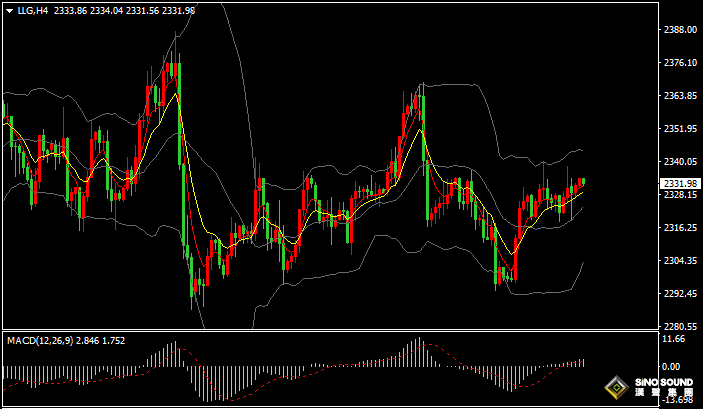Click the 11.66 MACD scale label
This screenshot has height=409, width=703.
pos(673,340)
